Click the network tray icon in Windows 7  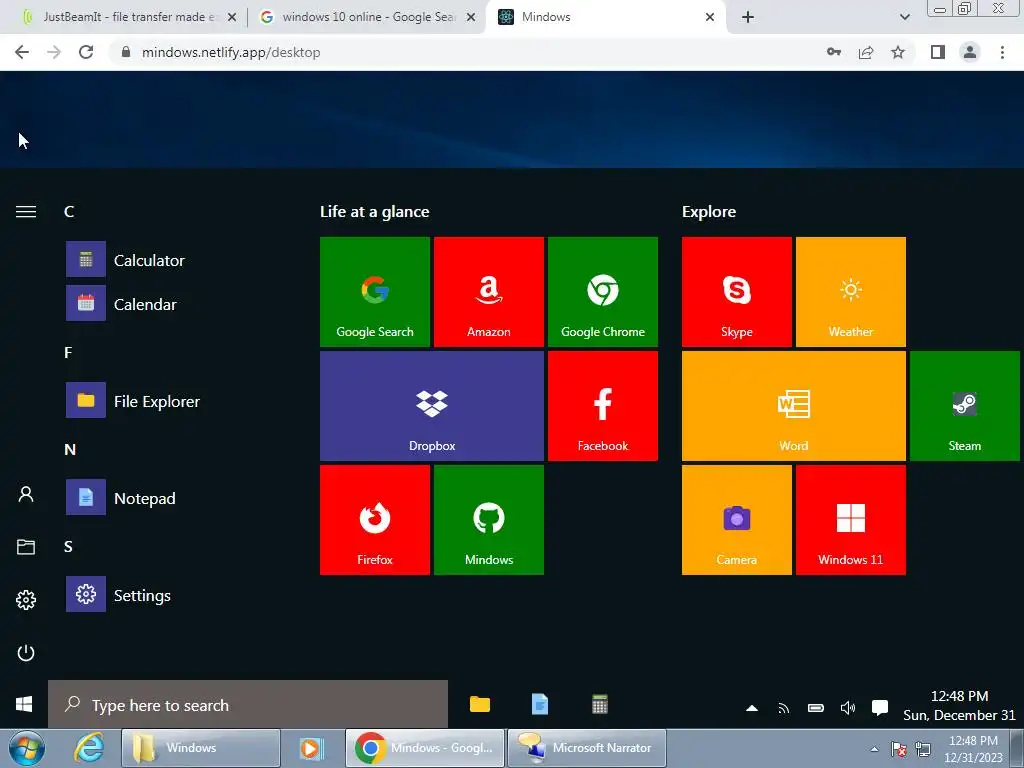[x=923, y=749]
